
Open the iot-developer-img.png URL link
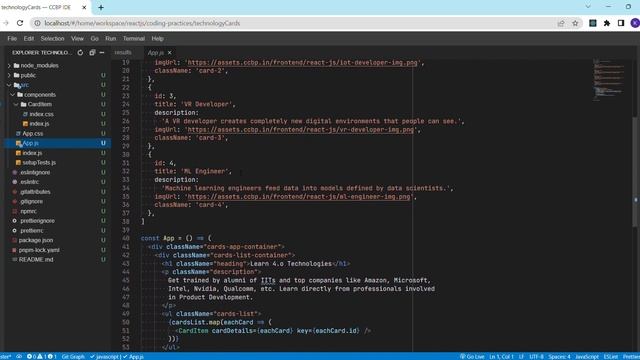[302, 63]
